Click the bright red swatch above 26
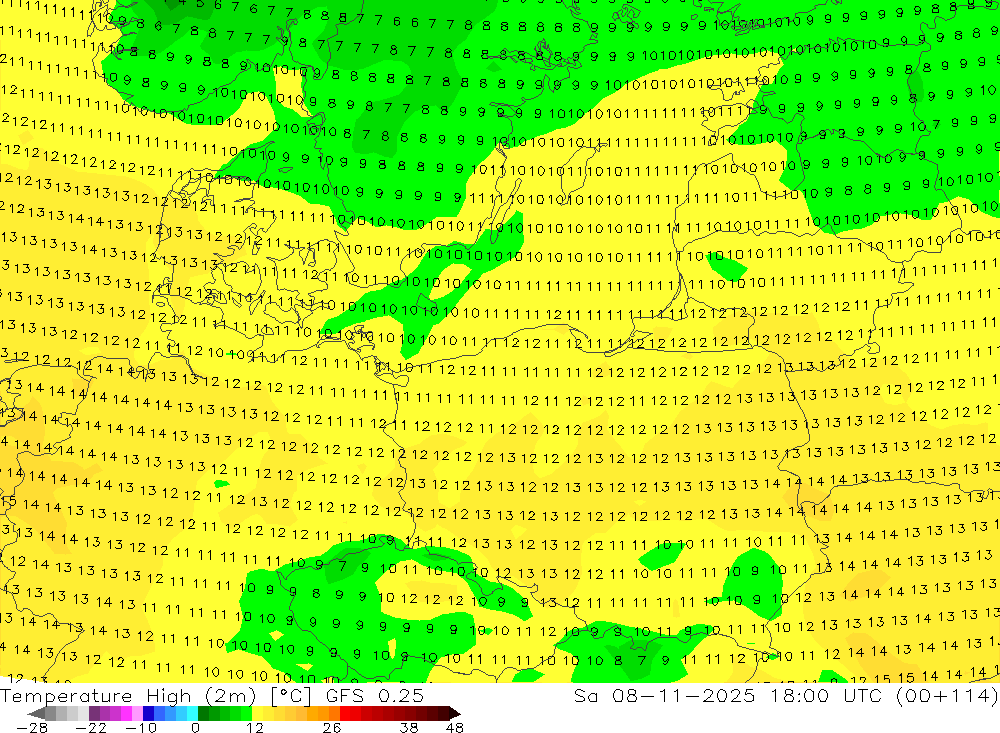This screenshot has height=733, width=1000. pyautogui.click(x=345, y=714)
